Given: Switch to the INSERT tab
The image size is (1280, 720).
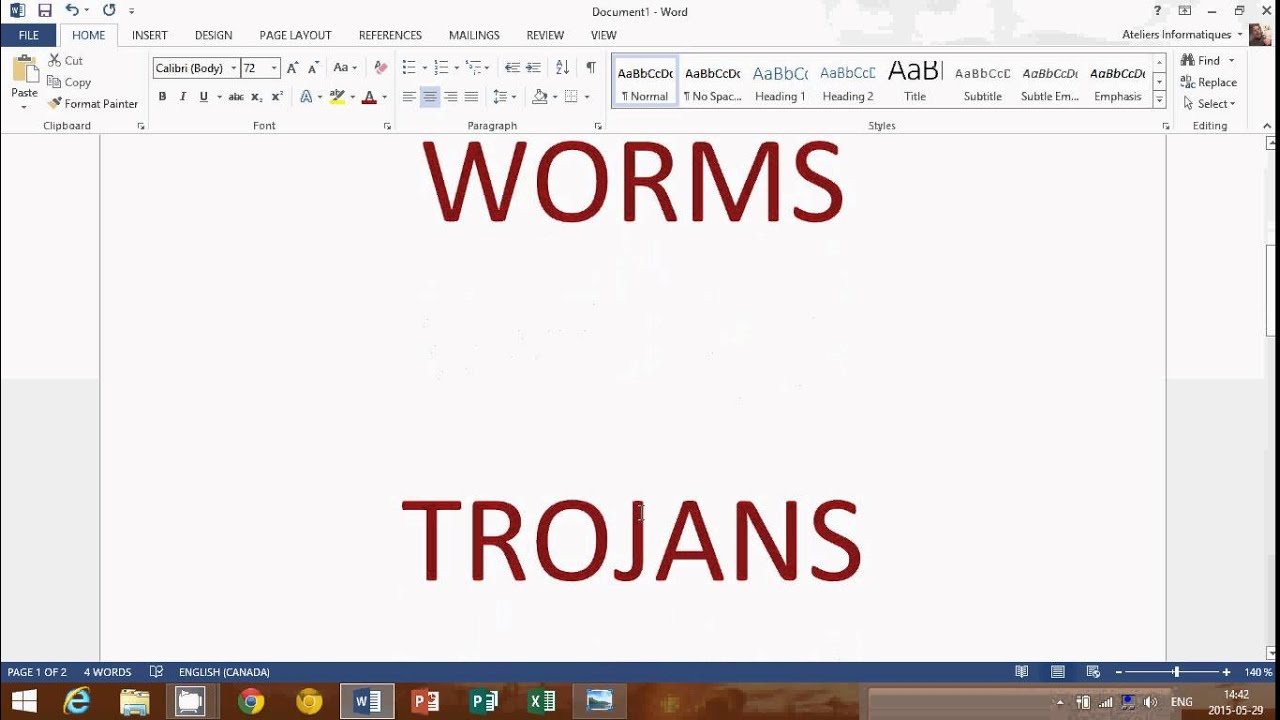Looking at the screenshot, I should 150,35.
